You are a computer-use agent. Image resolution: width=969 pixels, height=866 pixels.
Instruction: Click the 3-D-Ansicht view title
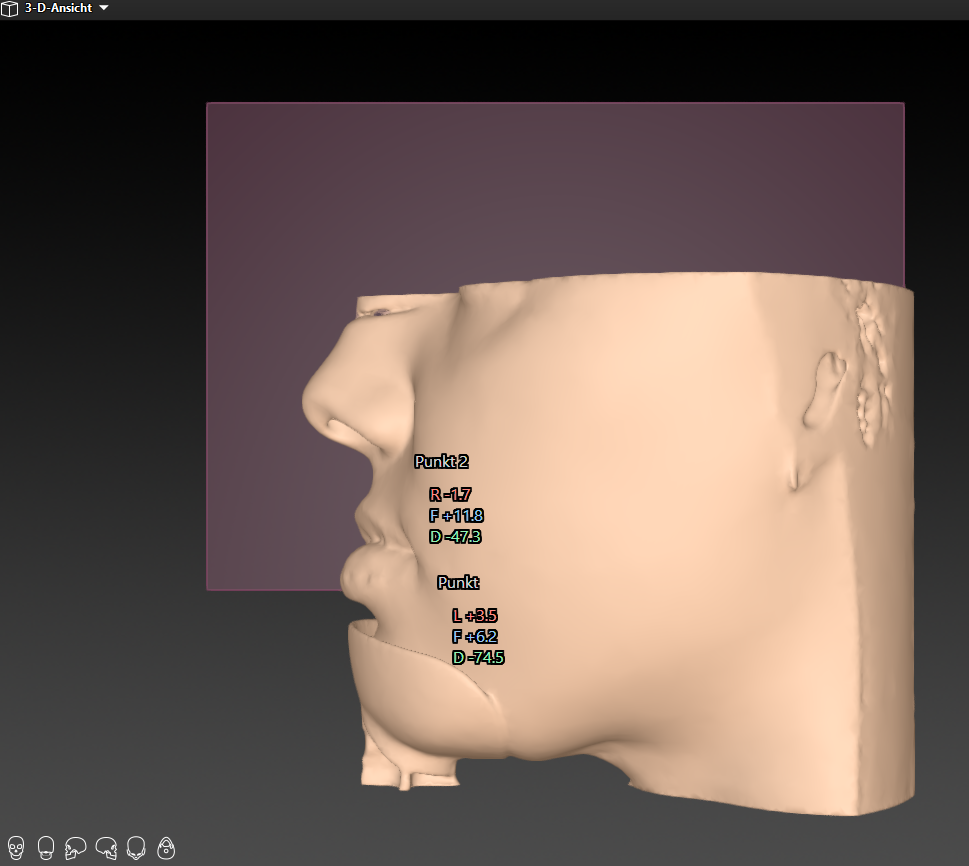pyautogui.click(x=58, y=8)
